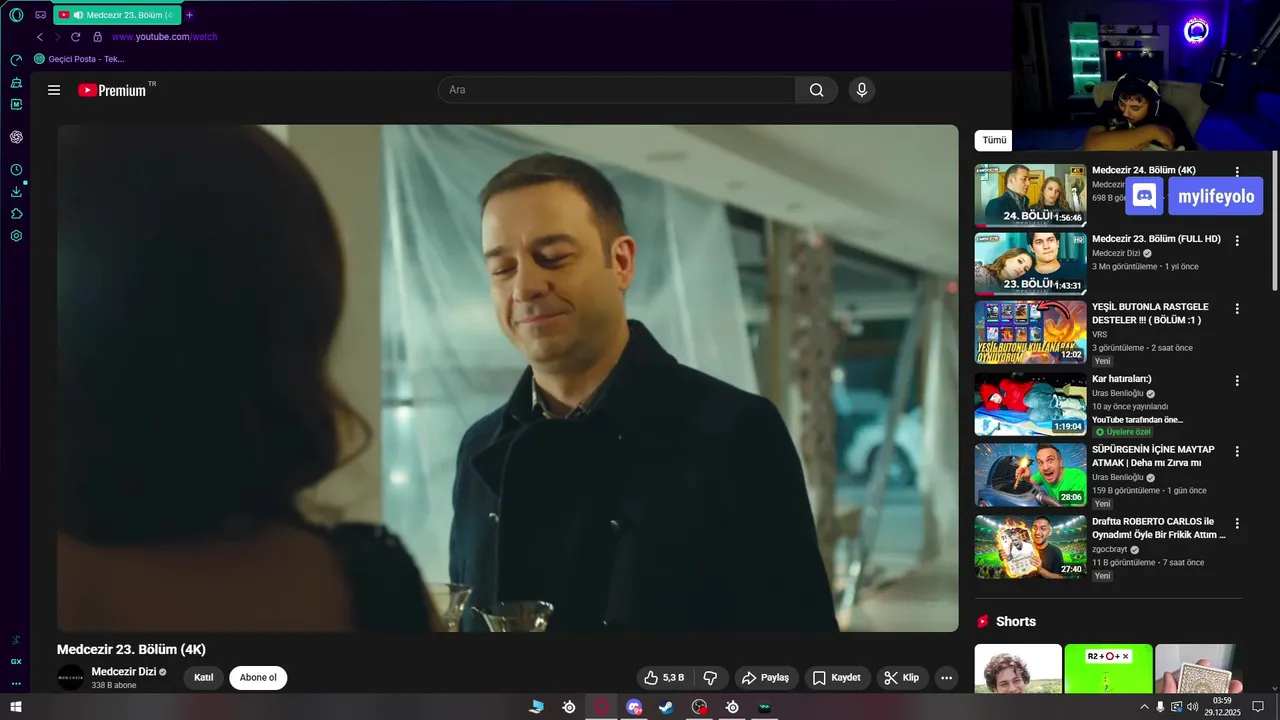Open Windows notification center icon

(1258, 707)
